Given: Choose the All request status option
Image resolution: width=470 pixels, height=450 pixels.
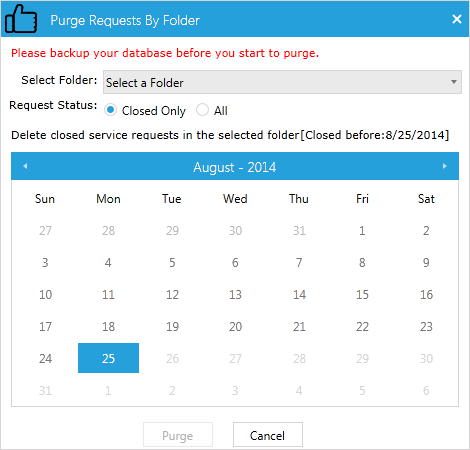Looking at the screenshot, I should click(202, 110).
